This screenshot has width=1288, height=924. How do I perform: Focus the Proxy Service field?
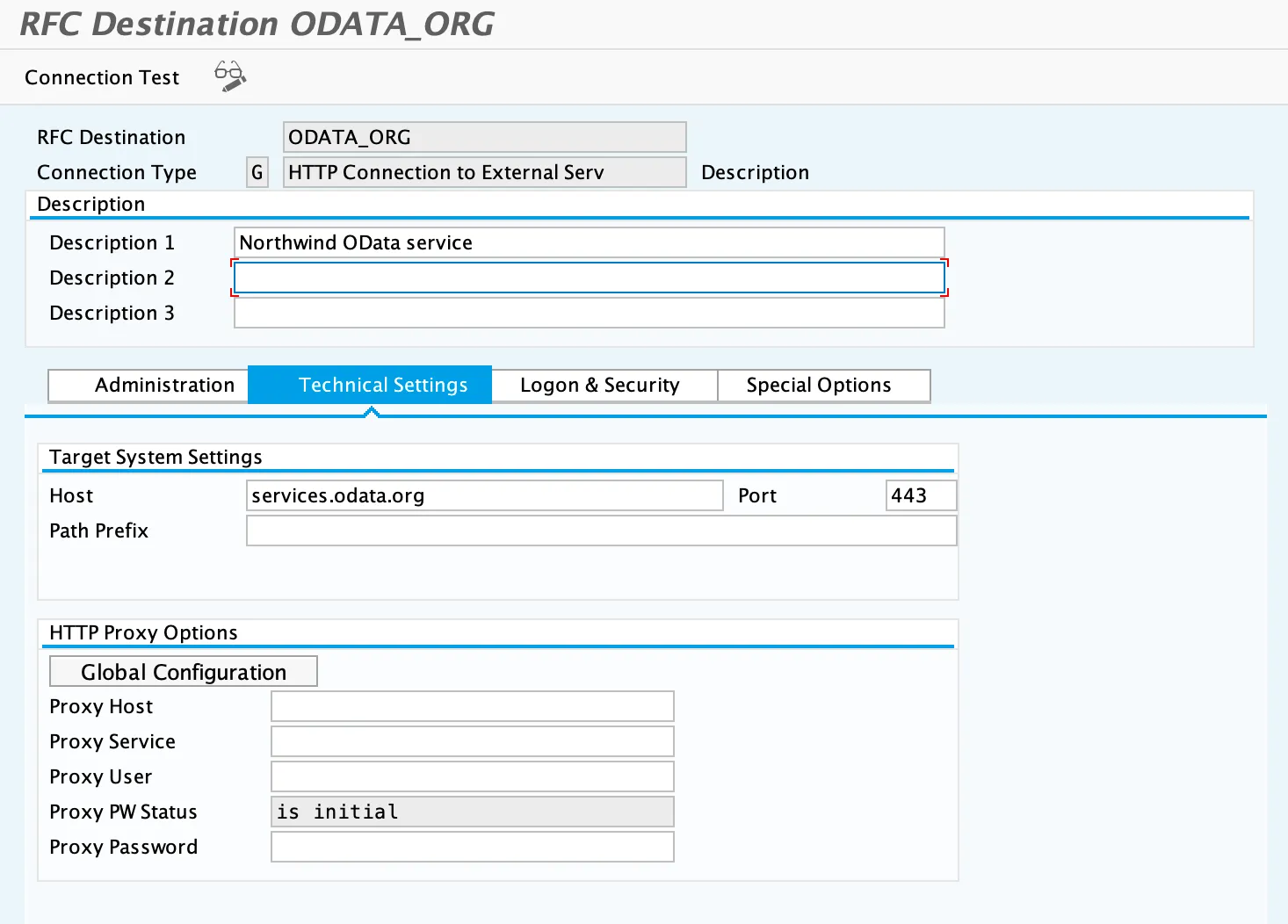pyautogui.click(x=472, y=741)
